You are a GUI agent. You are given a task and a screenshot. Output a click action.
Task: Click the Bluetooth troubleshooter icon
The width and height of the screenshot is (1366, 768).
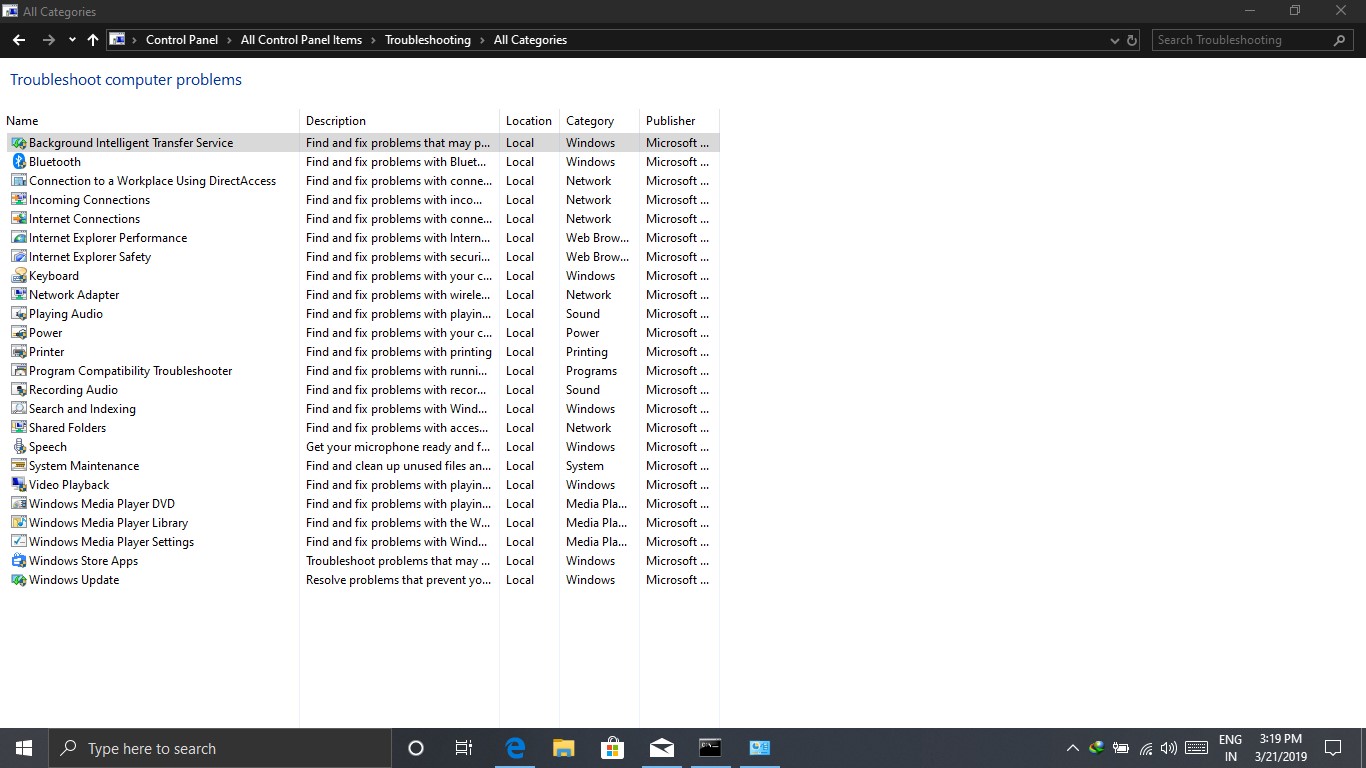[19, 162]
